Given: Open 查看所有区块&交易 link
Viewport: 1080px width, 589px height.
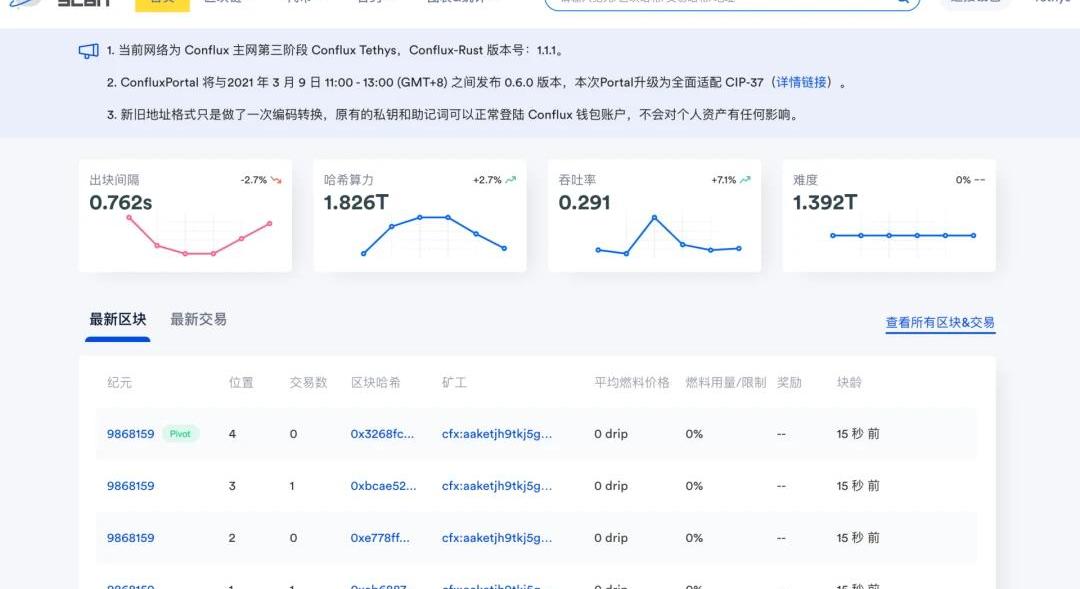Looking at the screenshot, I should point(940,323).
